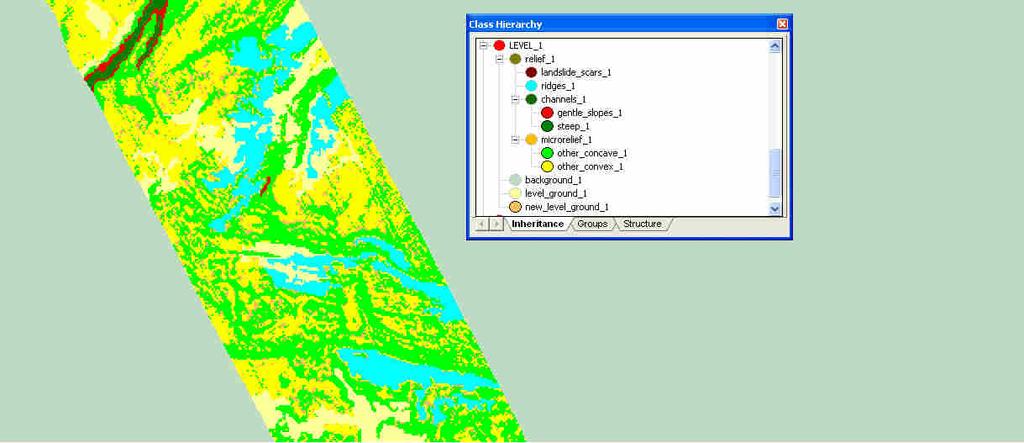1024x443 pixels.
Task: Select the new_level_ground_1 class label
Action: coord(567,207)
